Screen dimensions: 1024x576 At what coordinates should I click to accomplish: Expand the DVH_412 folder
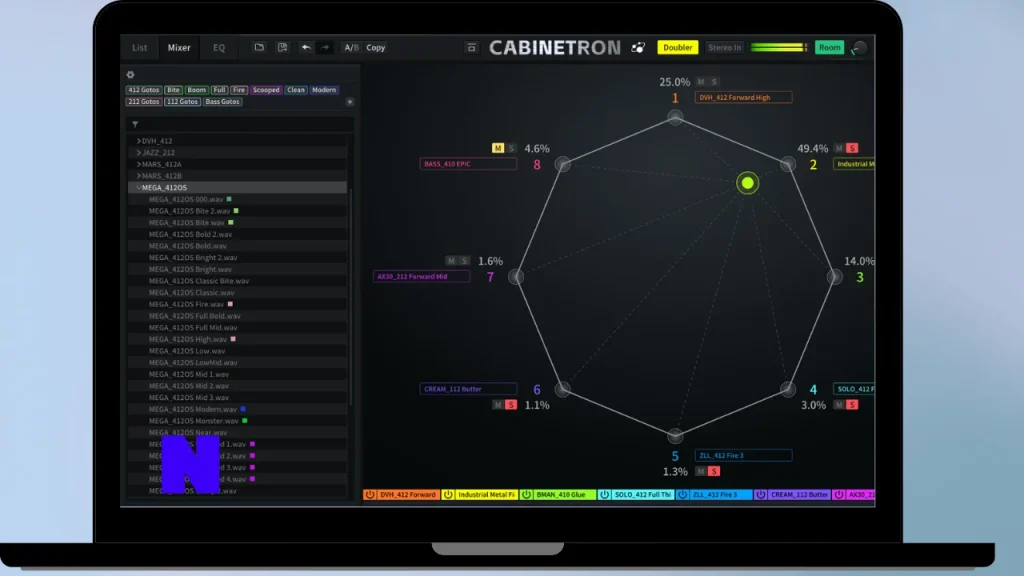(138, 141)
